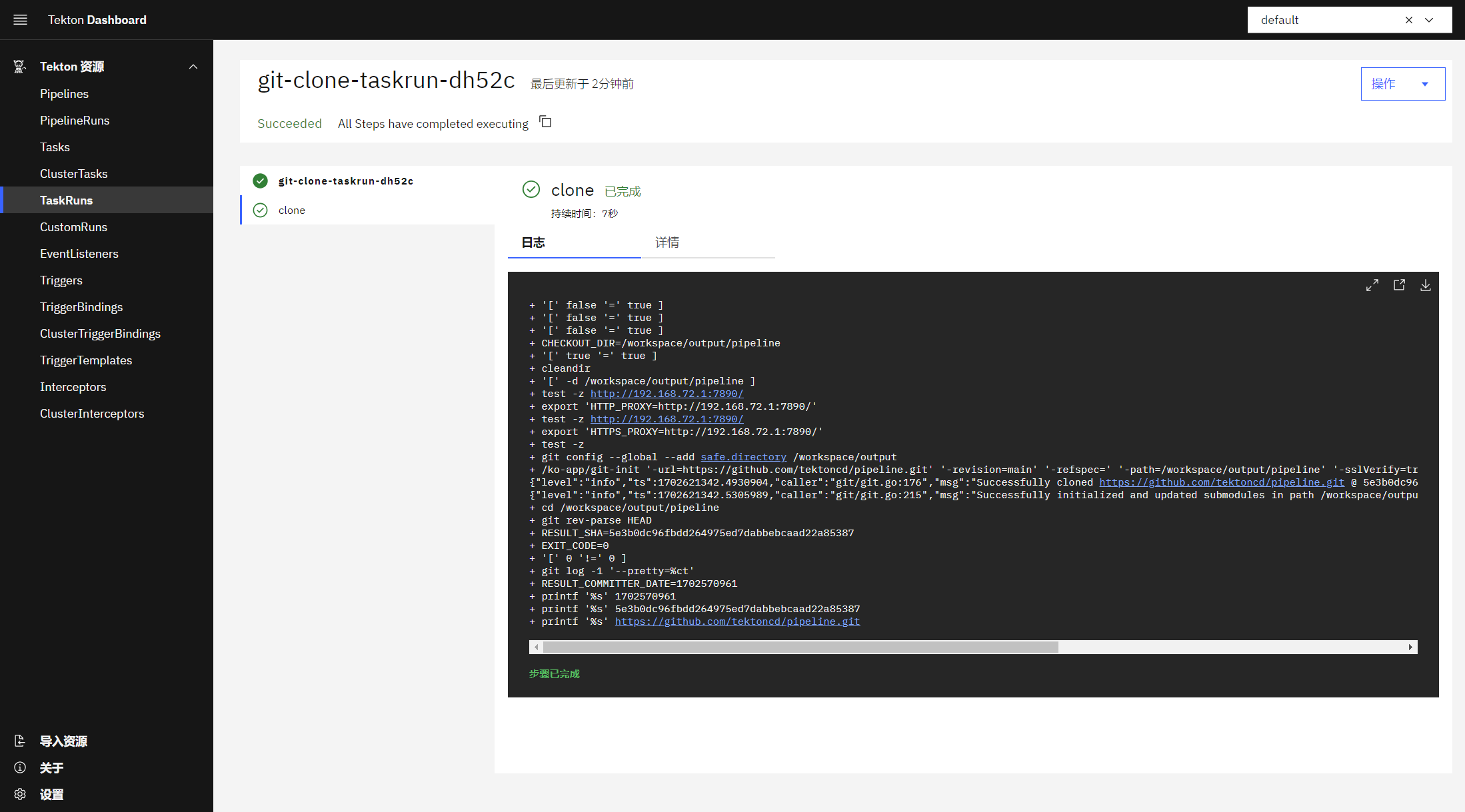Navigate to EventListeners
The width and height of the screenshot is (1465, 812).
pyautogui.click(x=107, y=254)
